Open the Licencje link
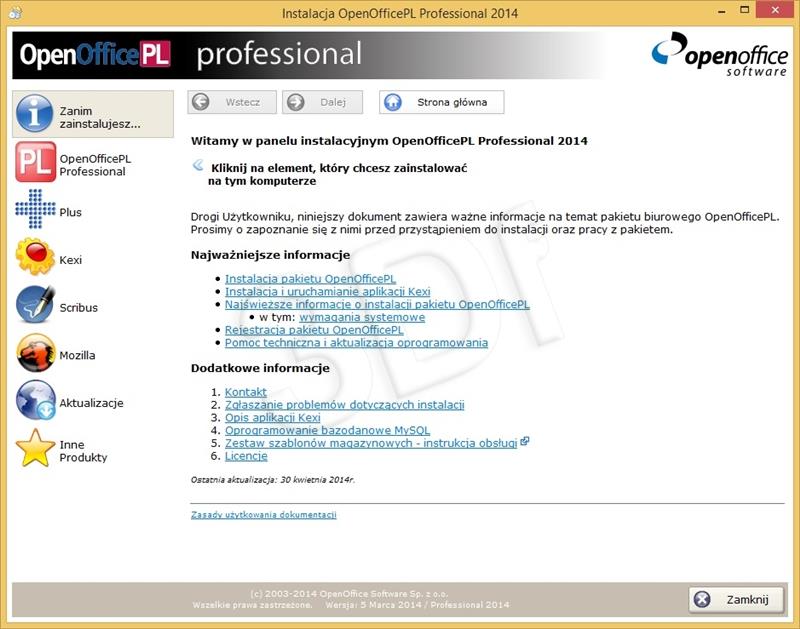Image resolution: width=800 pixels, height=629 pixels. (x=246, y=456)
